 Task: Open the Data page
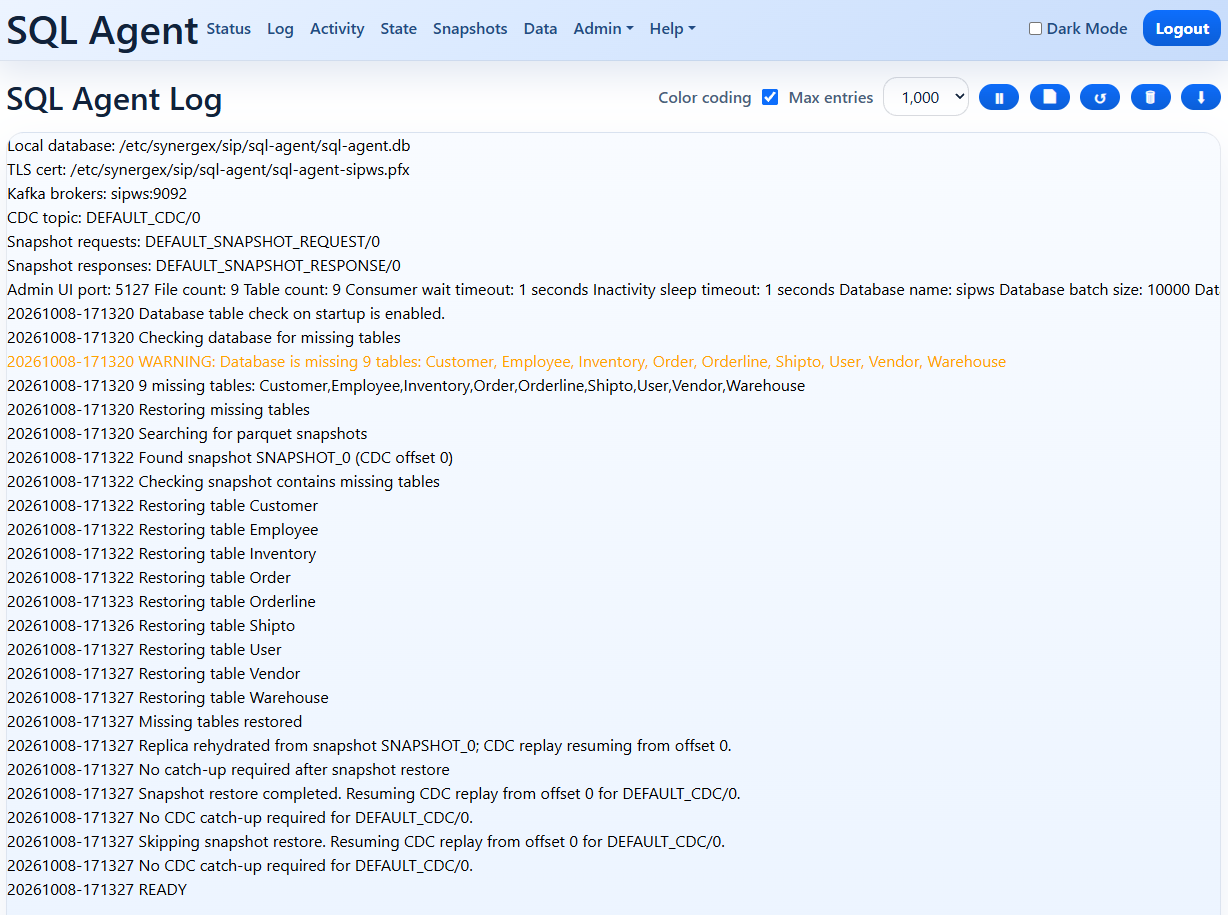540,29
